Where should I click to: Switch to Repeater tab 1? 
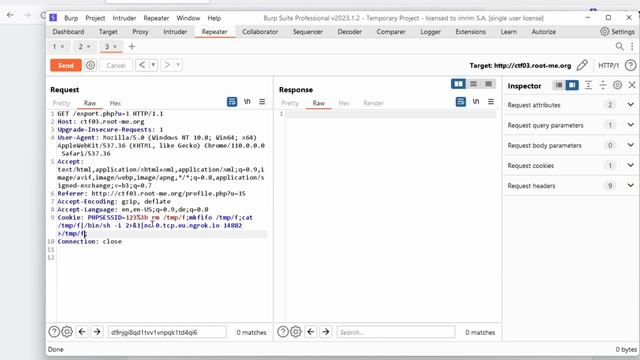coord(58,47)
